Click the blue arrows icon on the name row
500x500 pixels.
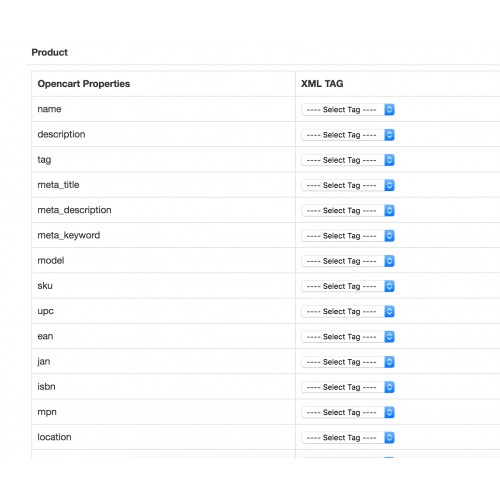click(389, 110)
